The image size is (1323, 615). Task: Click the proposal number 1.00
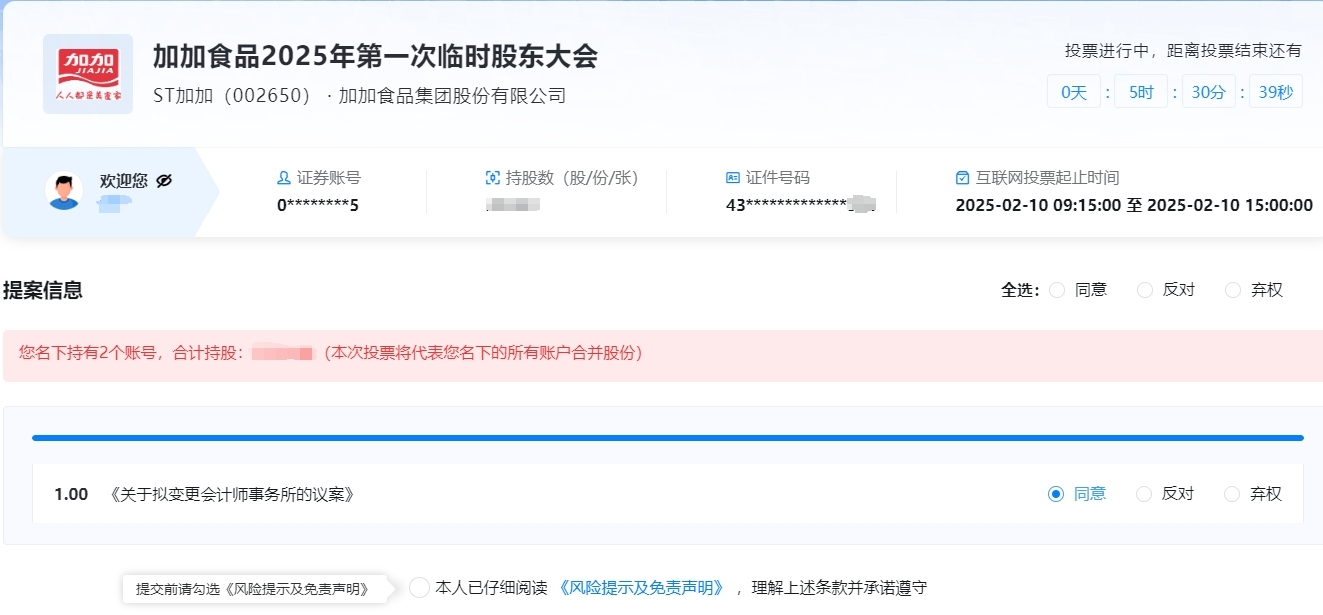tap(71, 494)
